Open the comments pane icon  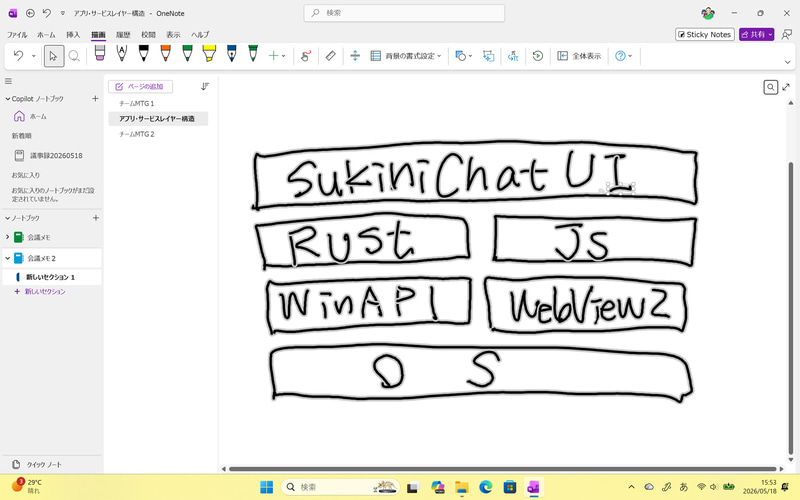click(786, 34)
